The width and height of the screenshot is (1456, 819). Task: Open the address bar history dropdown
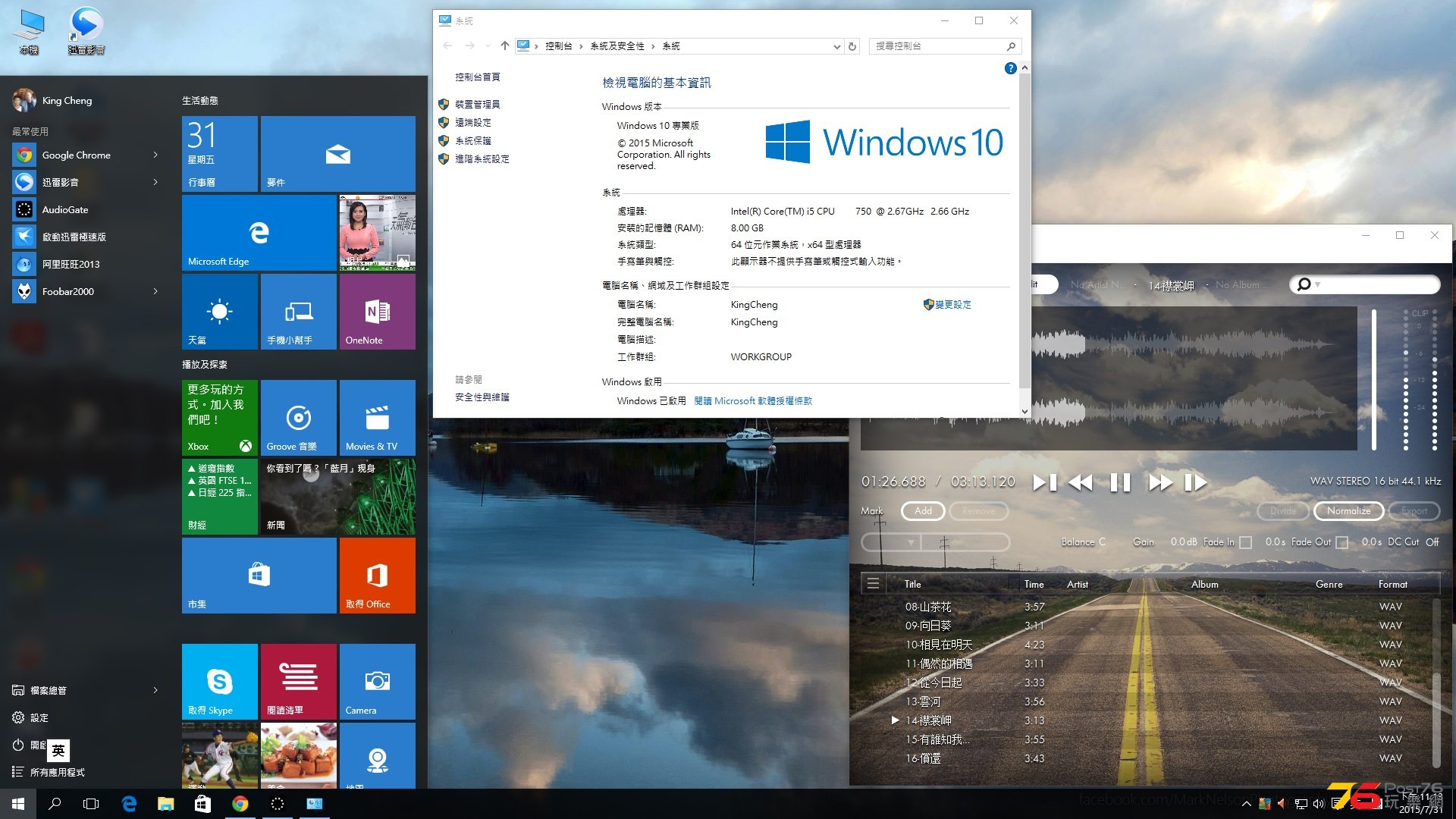pyautogui.click(x=836, y=46)
